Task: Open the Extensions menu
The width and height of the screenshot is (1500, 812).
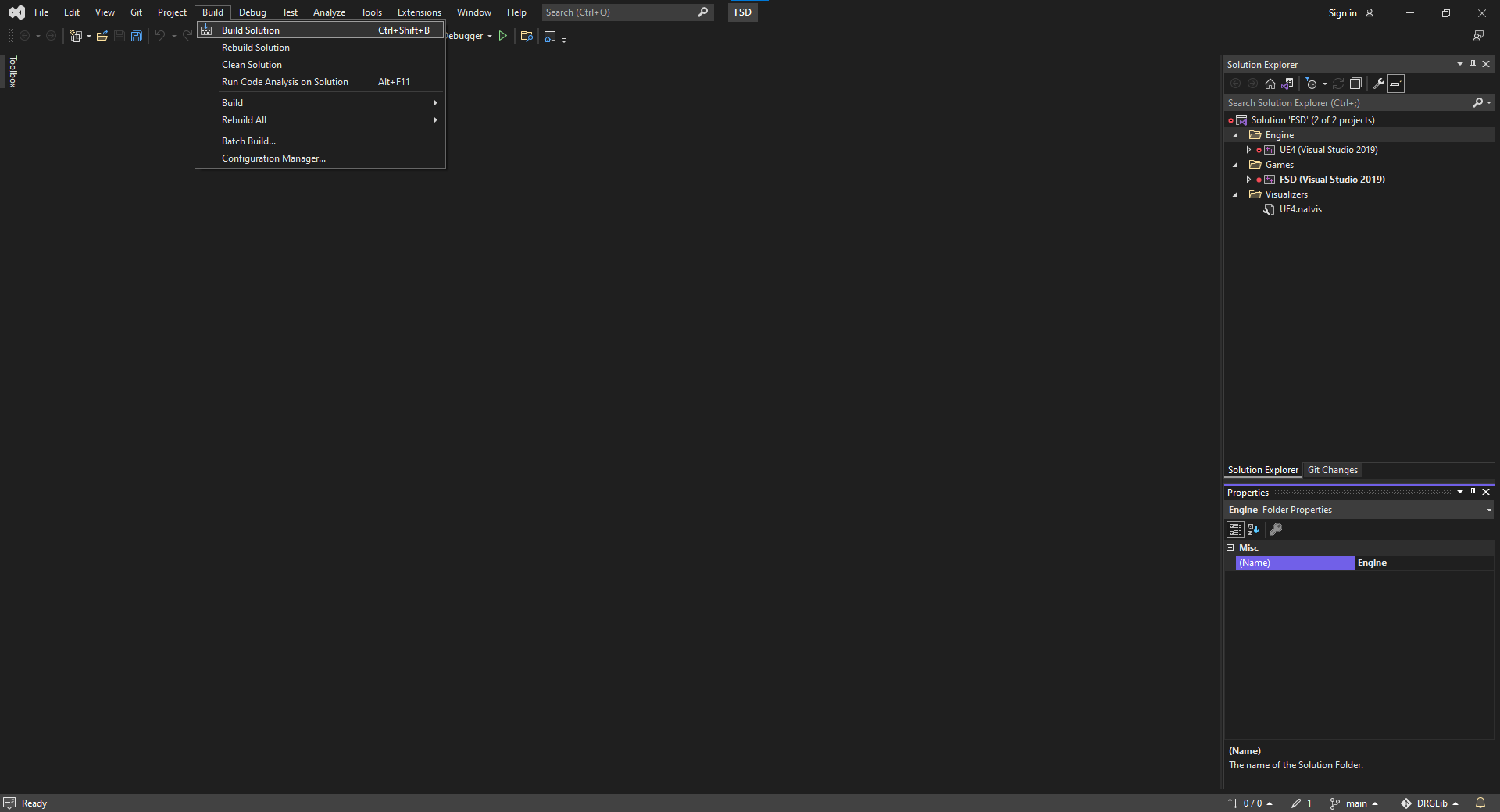Action: point(419,12)
